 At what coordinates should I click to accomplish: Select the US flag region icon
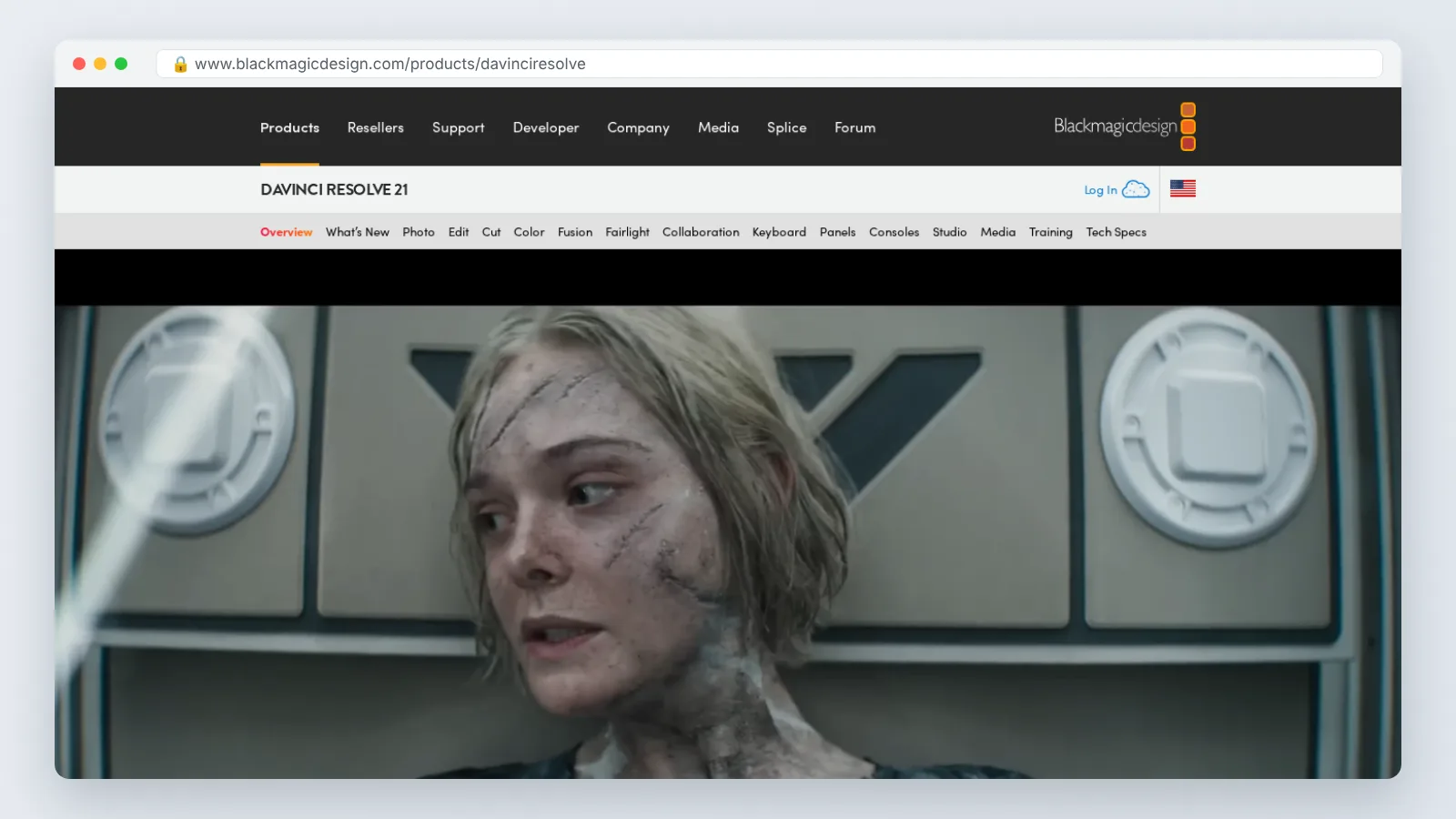[1183, 188]
